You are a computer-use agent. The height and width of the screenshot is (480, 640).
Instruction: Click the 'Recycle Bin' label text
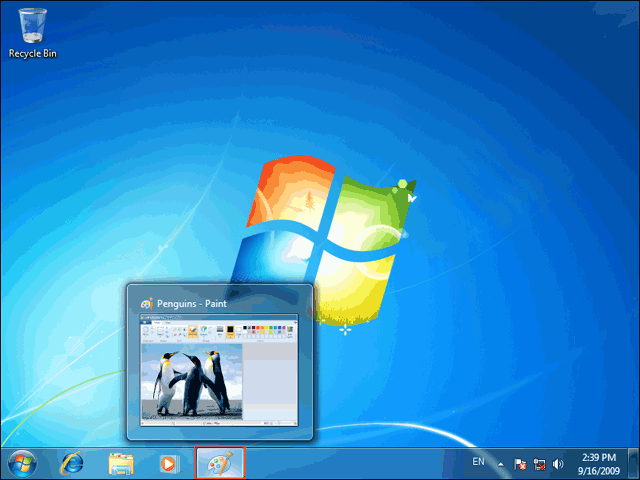pos(33,53)
